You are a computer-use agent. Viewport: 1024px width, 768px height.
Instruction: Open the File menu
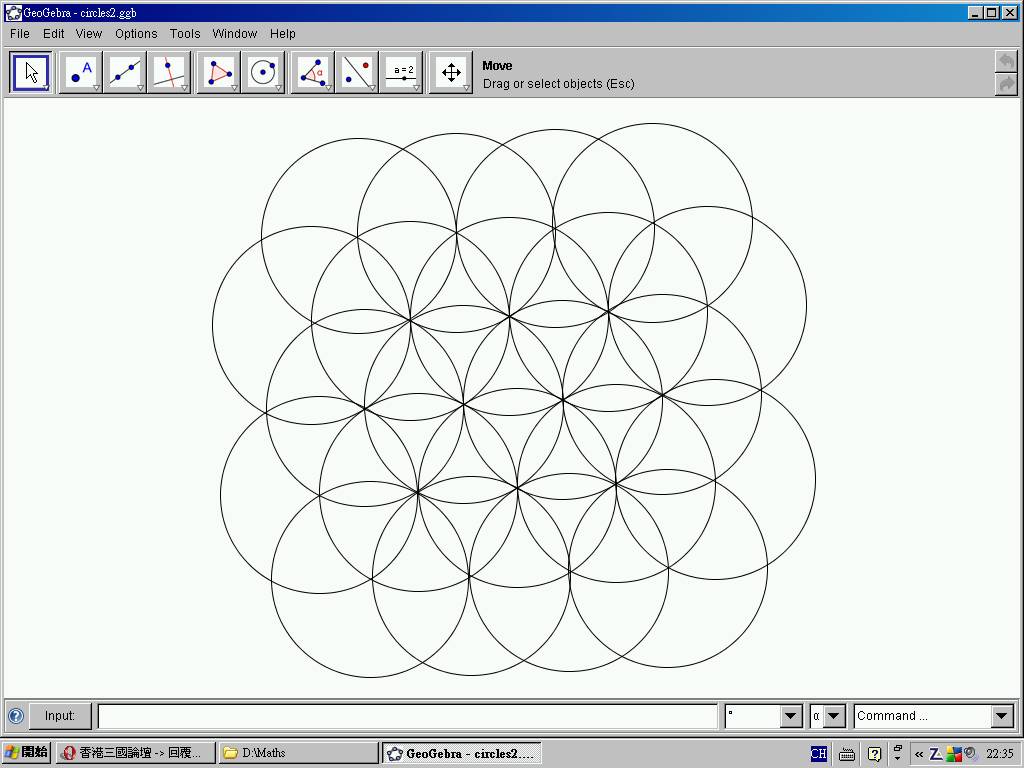coord(20,33)
